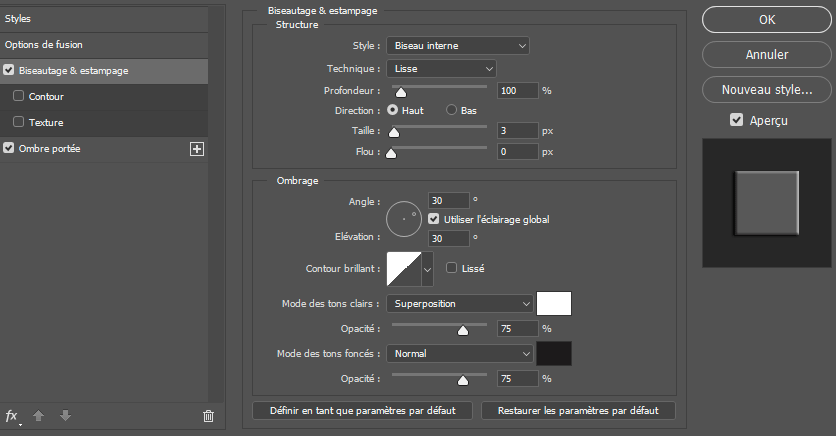Open the Style dropdown Biseau interne

click(x=457, y=45)
